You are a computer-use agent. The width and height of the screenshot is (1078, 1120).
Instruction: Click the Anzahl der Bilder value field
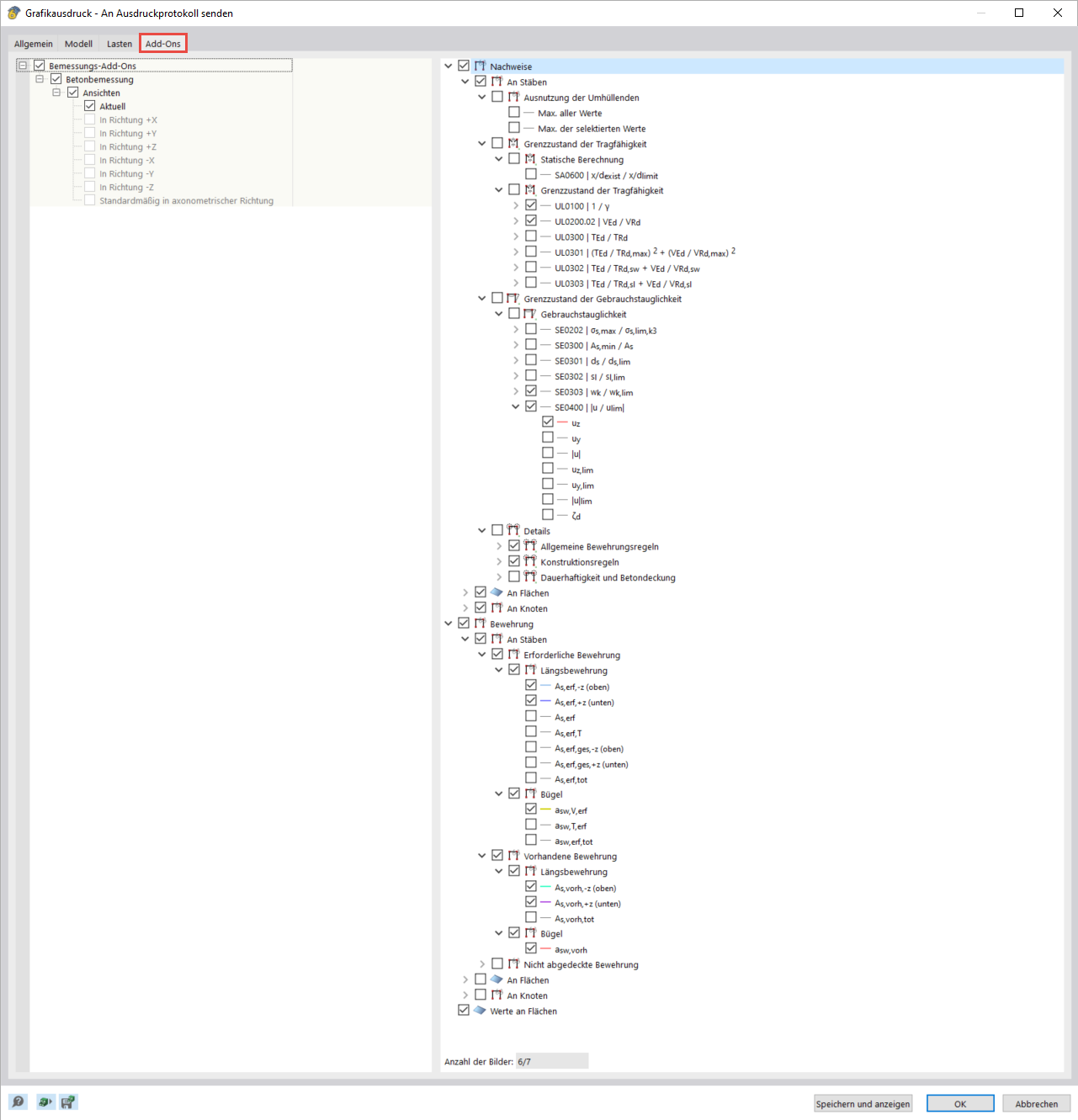(551, 1060)
